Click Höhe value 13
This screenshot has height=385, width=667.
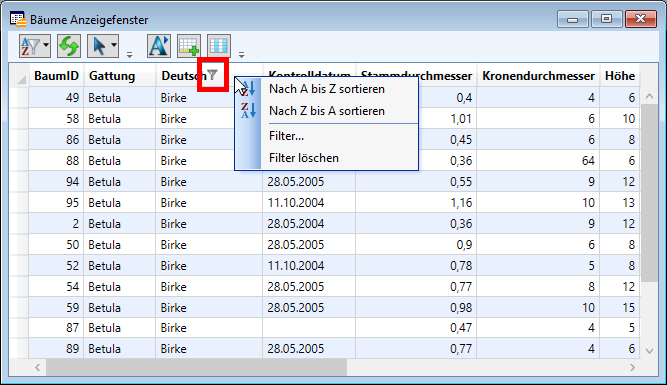coord(620,202)
